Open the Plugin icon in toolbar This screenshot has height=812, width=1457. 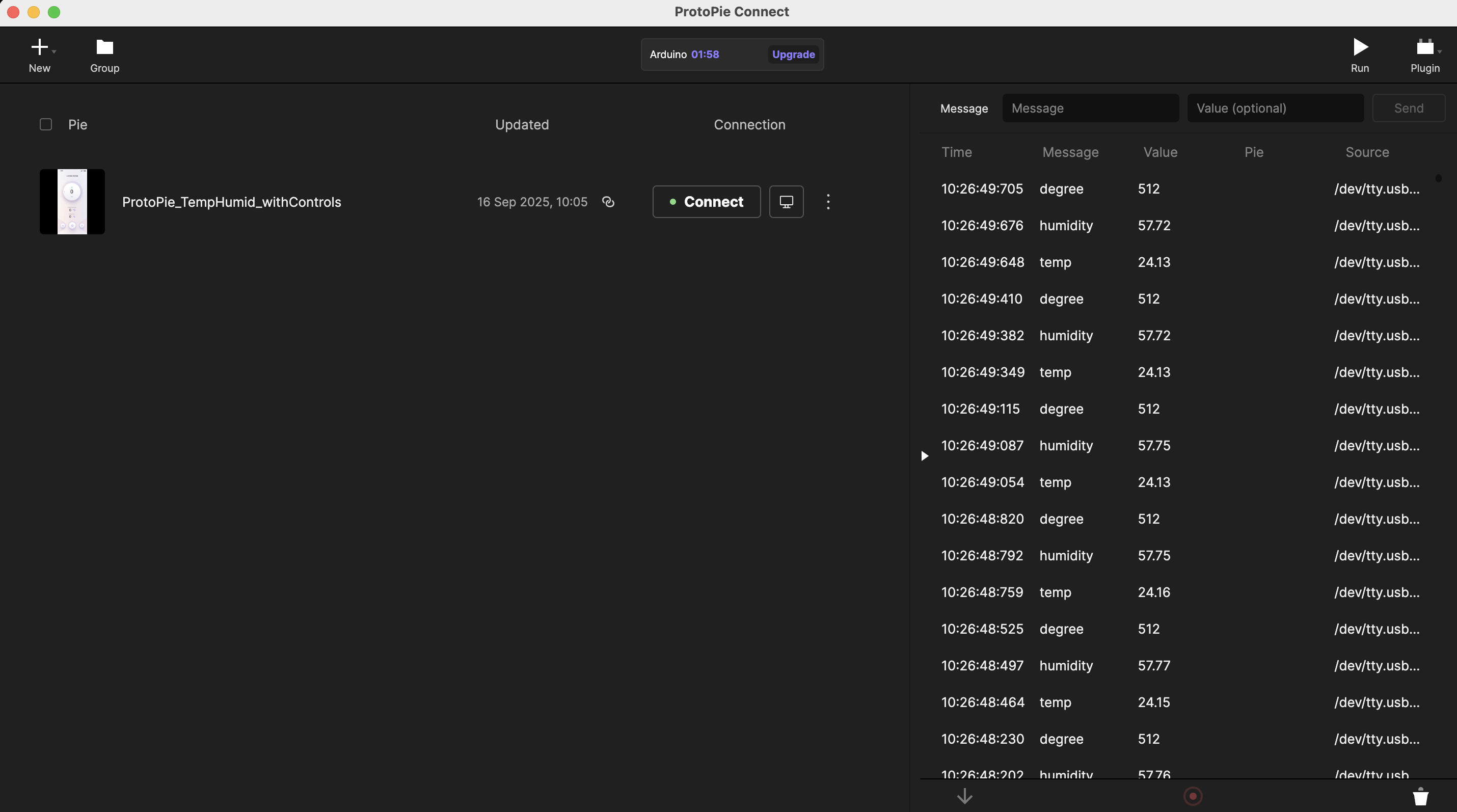click(x=1424, y=47)
